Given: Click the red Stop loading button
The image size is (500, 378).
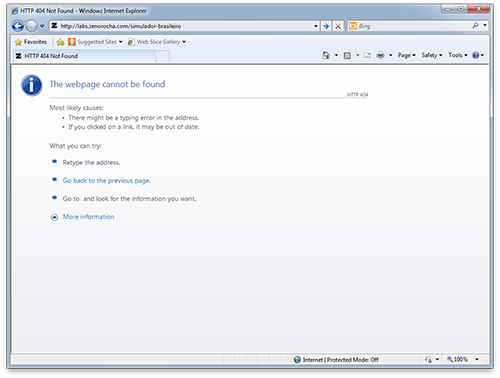Looking at the screenshot, I should pos(338,26).
